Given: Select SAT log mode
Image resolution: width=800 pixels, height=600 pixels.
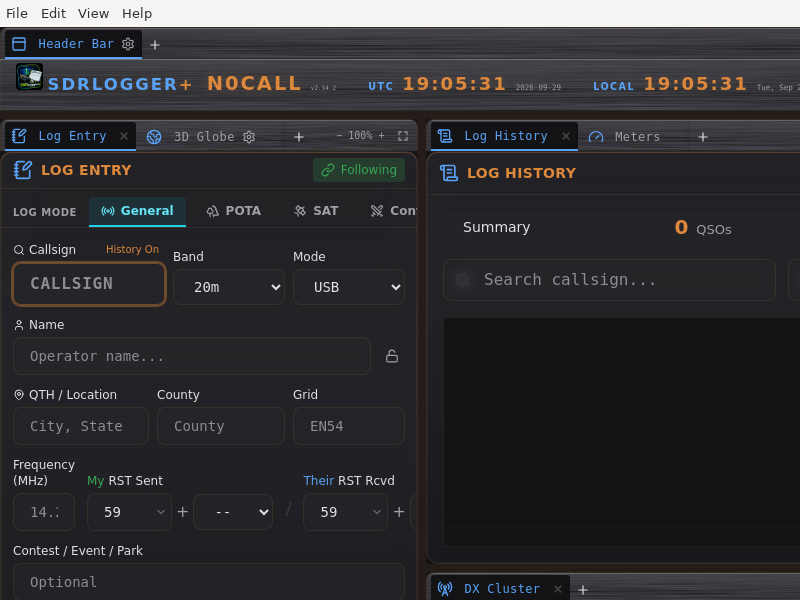Looking at the screenshot, I should click(316, 211).
